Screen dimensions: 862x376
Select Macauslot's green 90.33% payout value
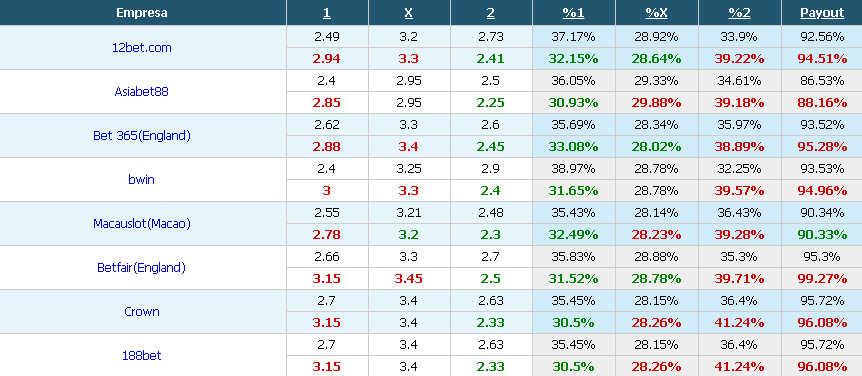pyautogui.click(x=822, y=235)
